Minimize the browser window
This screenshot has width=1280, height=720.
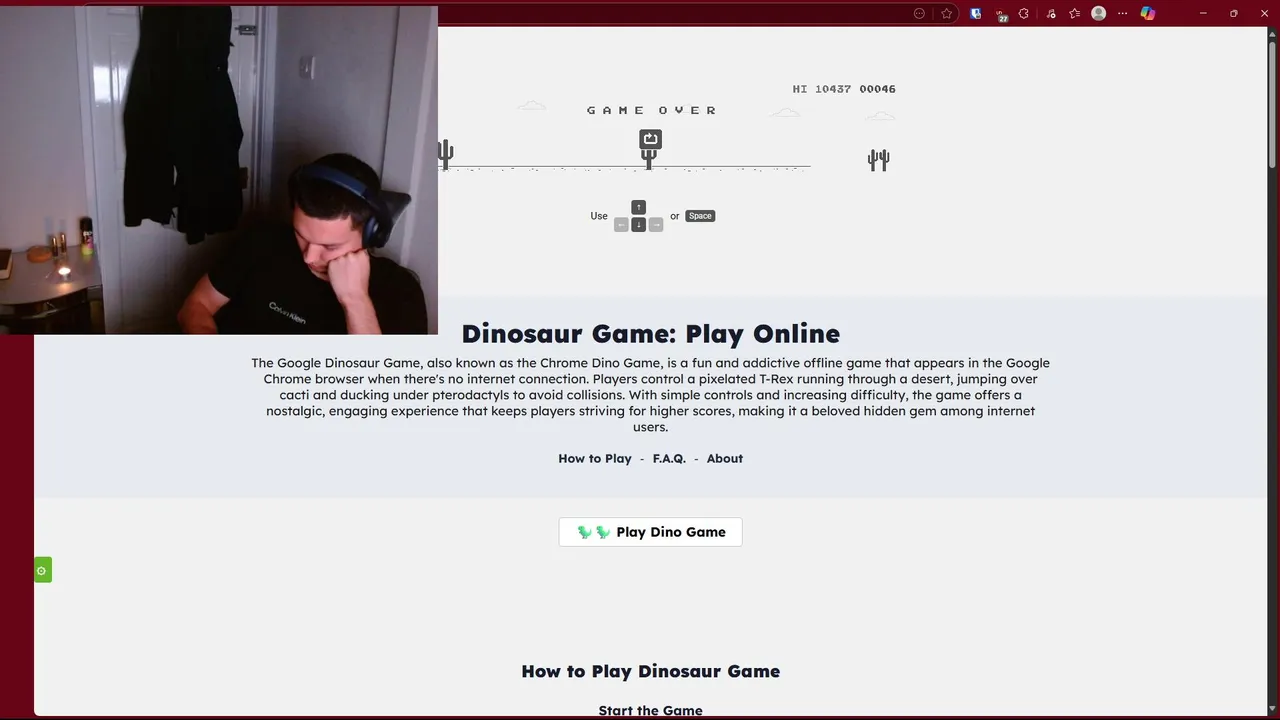click(x=1203, y=13)
